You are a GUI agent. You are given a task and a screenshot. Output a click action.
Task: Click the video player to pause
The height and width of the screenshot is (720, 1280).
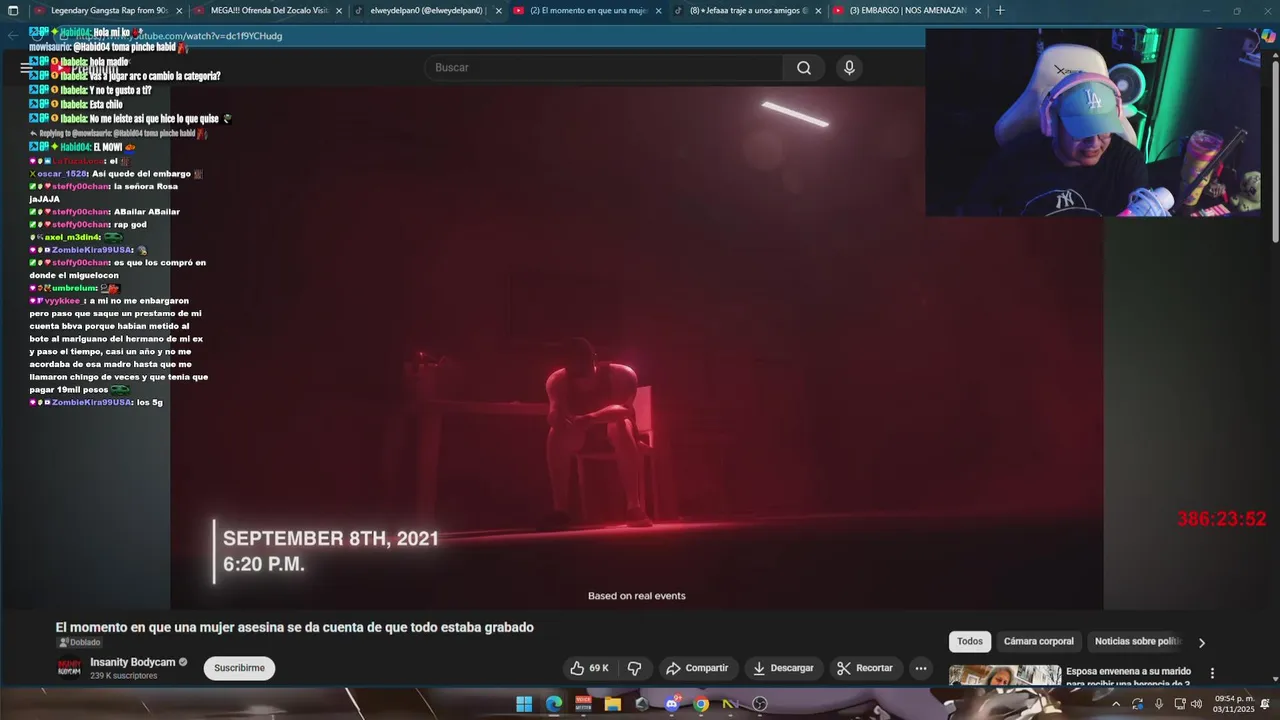point(636,347)
